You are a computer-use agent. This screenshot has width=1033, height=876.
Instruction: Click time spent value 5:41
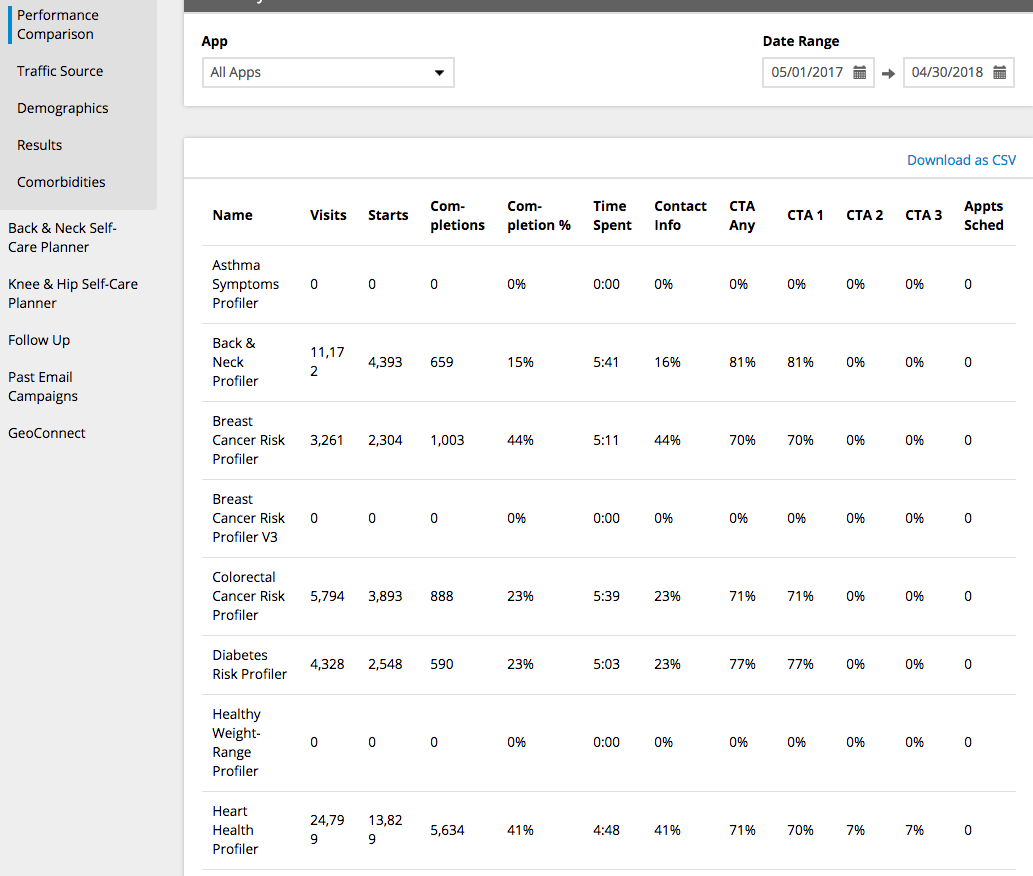click(605, 362)
